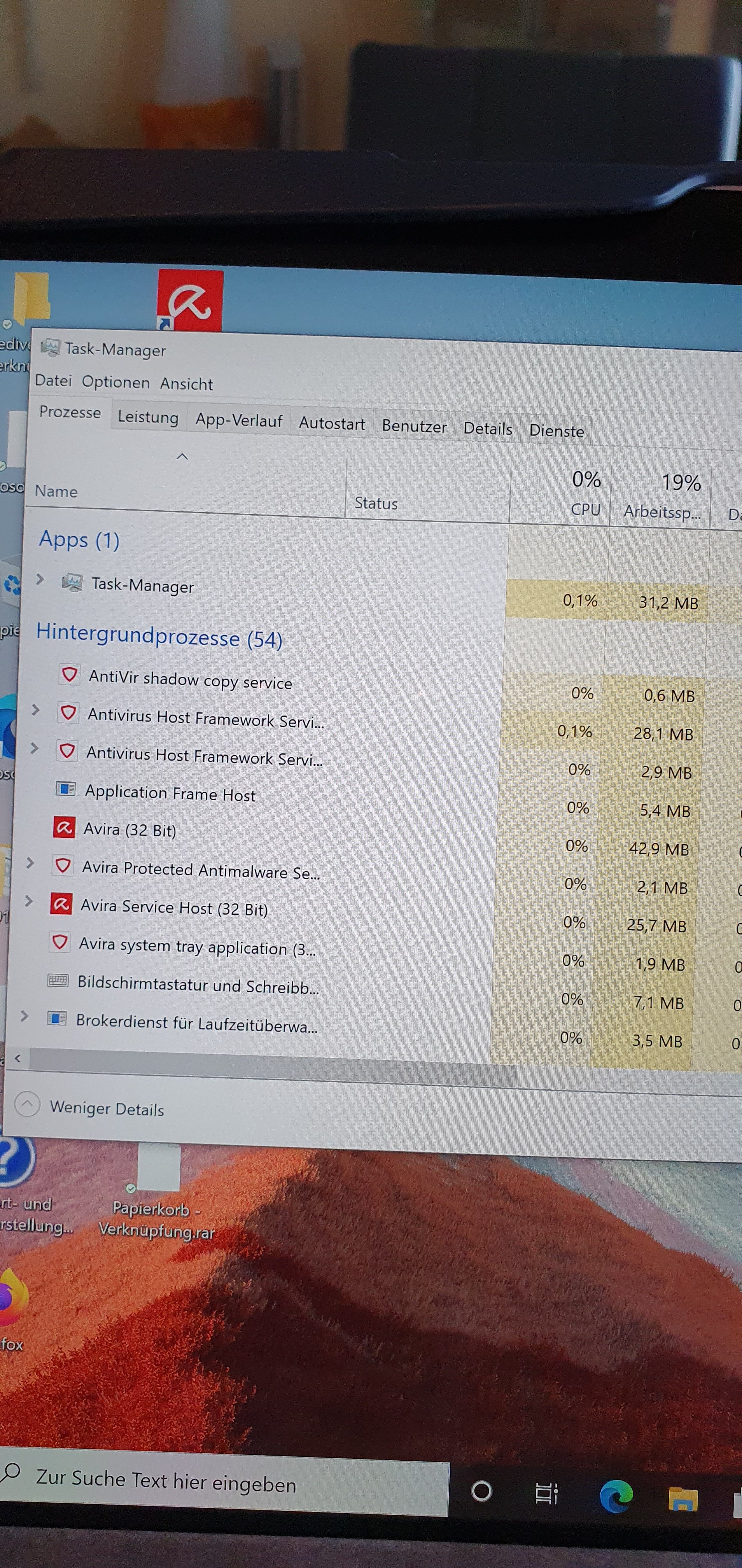Sort by the Status column header
Screen dimensions: 742x1568
pos(428,490)
